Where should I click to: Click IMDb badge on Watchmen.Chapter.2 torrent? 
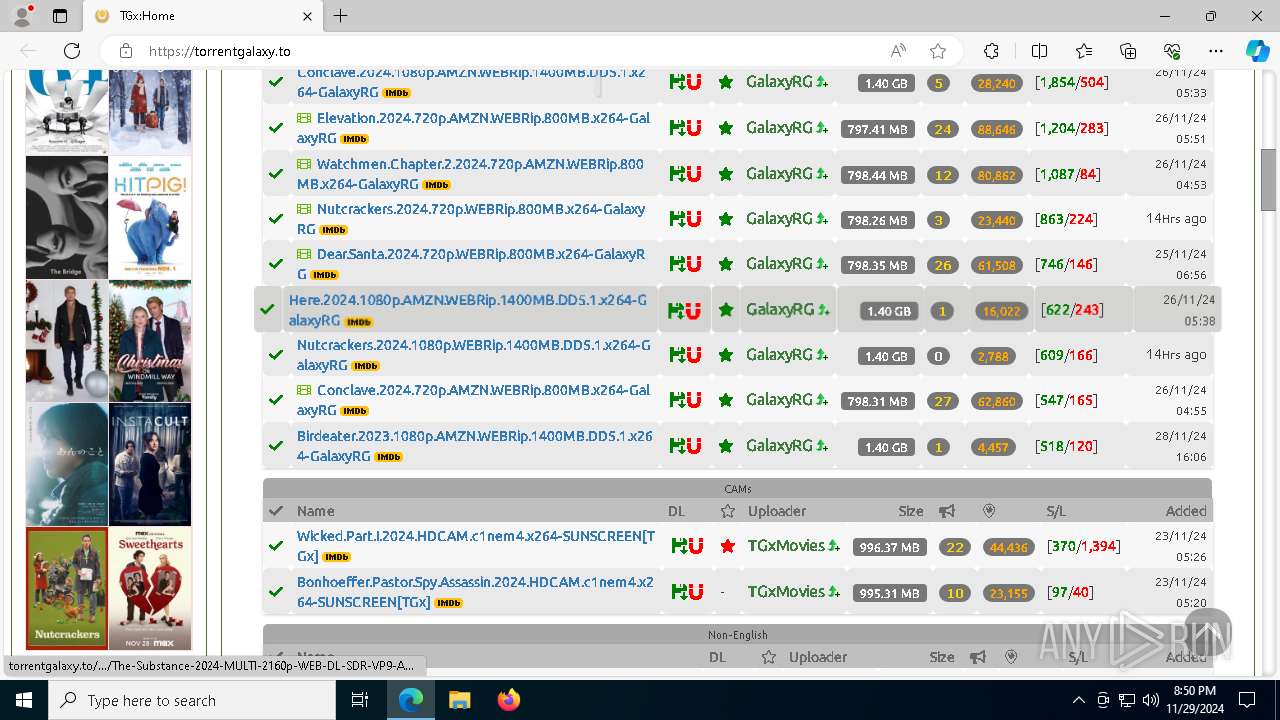coord(436,185)
